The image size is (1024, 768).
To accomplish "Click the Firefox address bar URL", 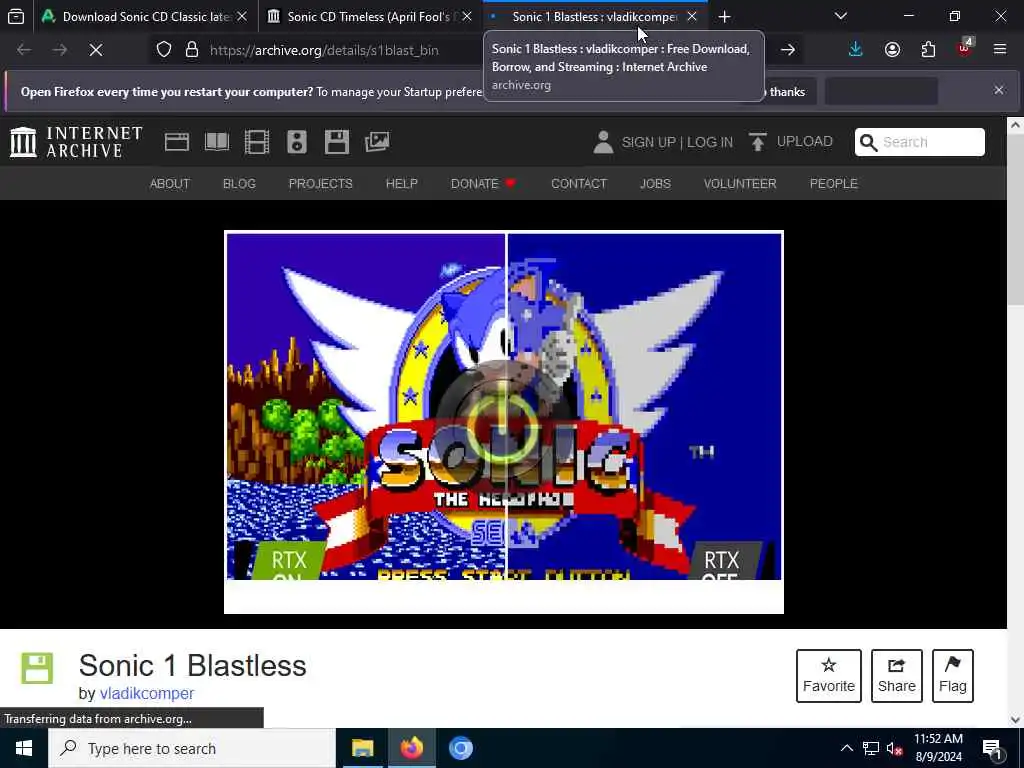I will coord(325,50).
